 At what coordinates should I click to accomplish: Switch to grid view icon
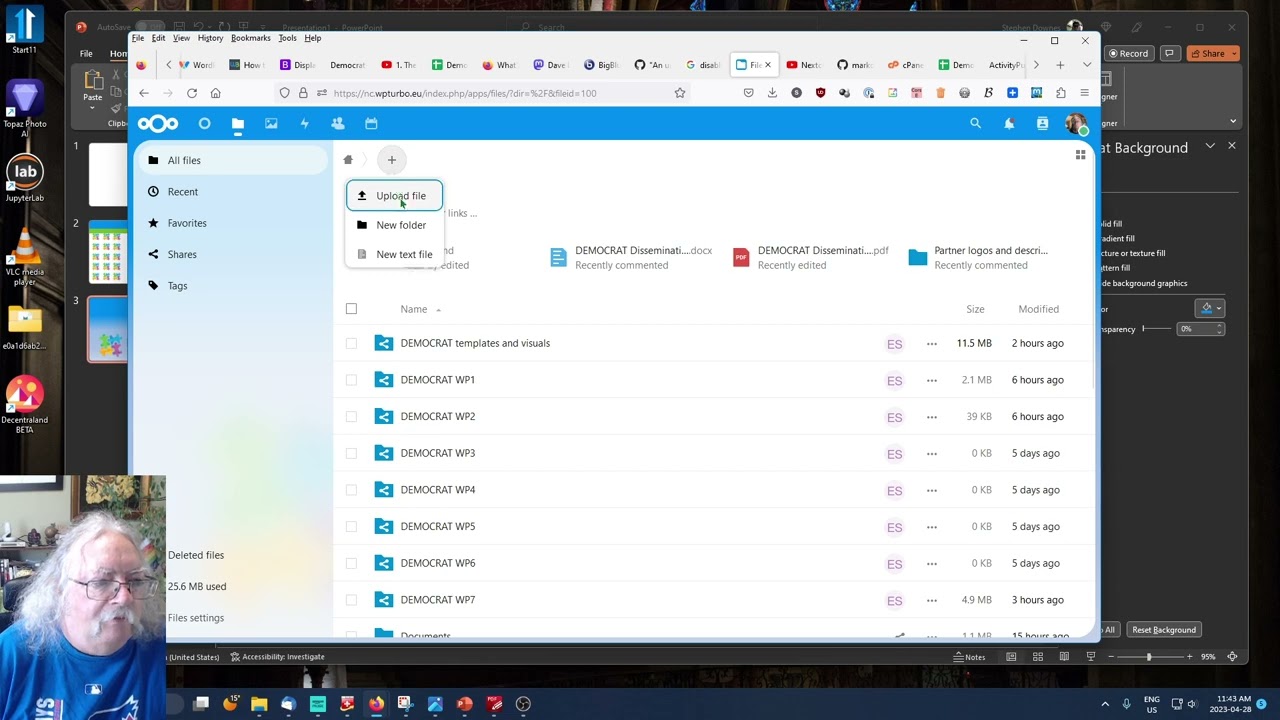(1080, 155)
